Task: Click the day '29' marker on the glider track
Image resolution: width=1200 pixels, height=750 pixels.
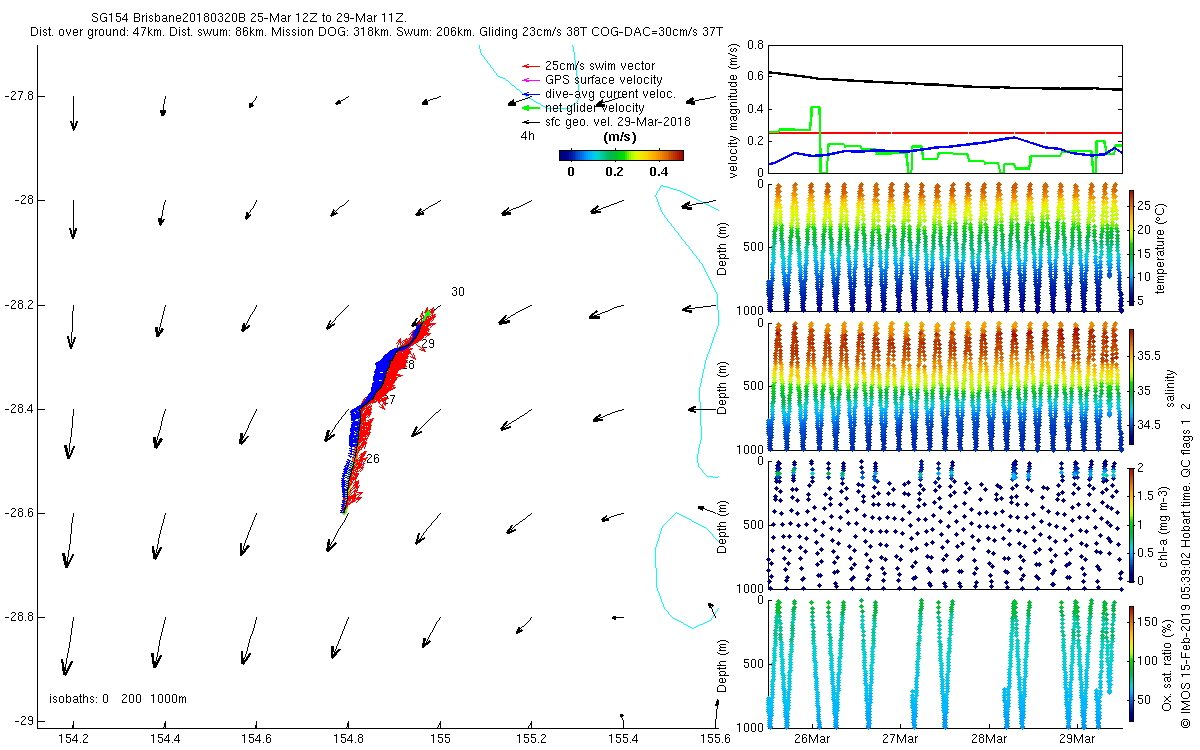Action: pos(428,344)
